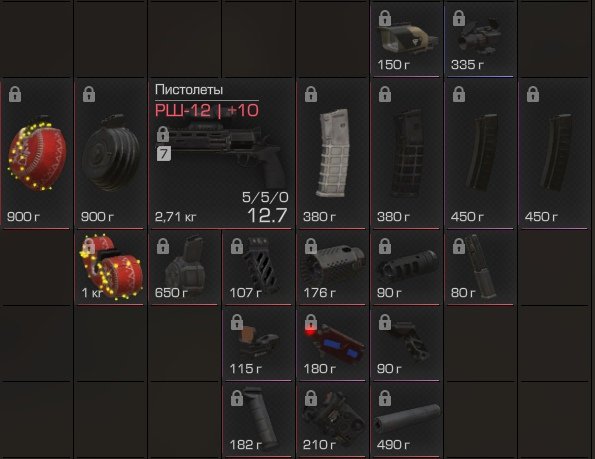This screenshot has height=459, width=595.
Task: Click the number 7 badge on the pistol
Action: click(164, 154)
